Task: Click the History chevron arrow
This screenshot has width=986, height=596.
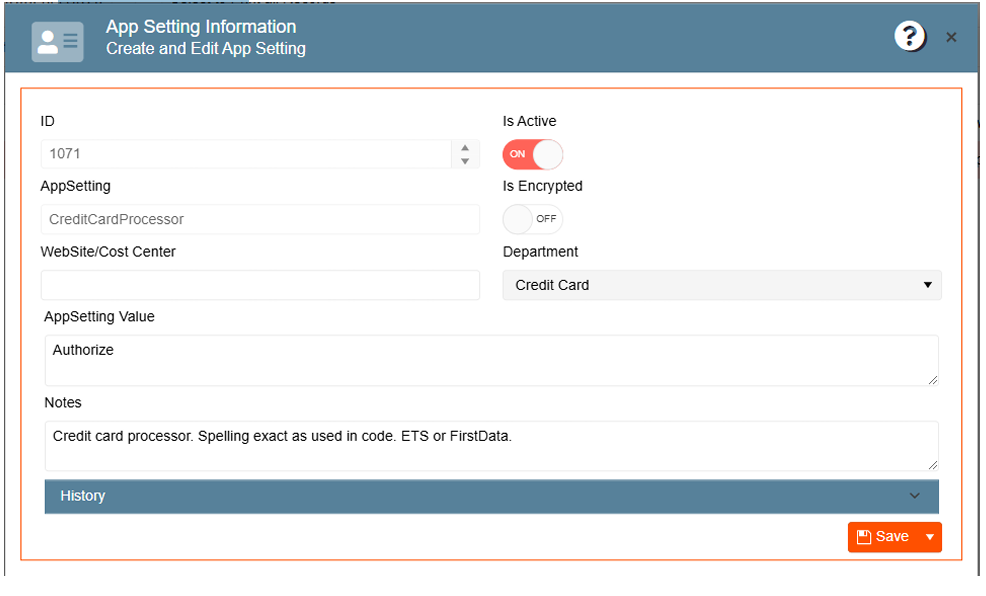Action: pos(914,496)
